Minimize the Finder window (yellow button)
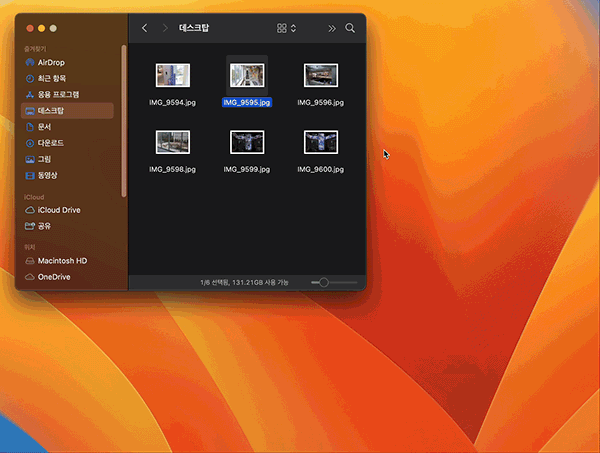600x453 pixels. coord(42,28)
